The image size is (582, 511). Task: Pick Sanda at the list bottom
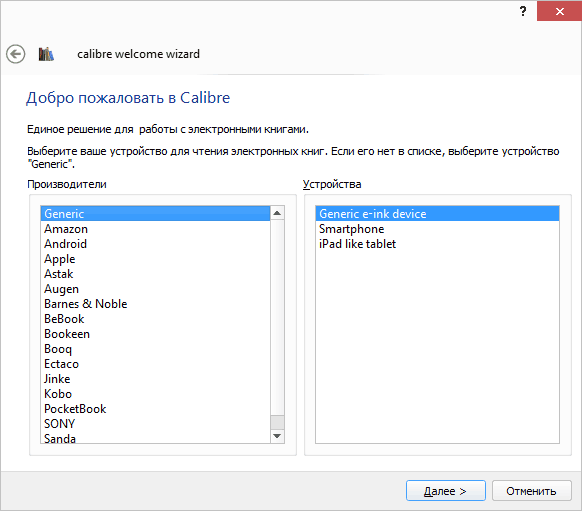[x=155, y=438]
